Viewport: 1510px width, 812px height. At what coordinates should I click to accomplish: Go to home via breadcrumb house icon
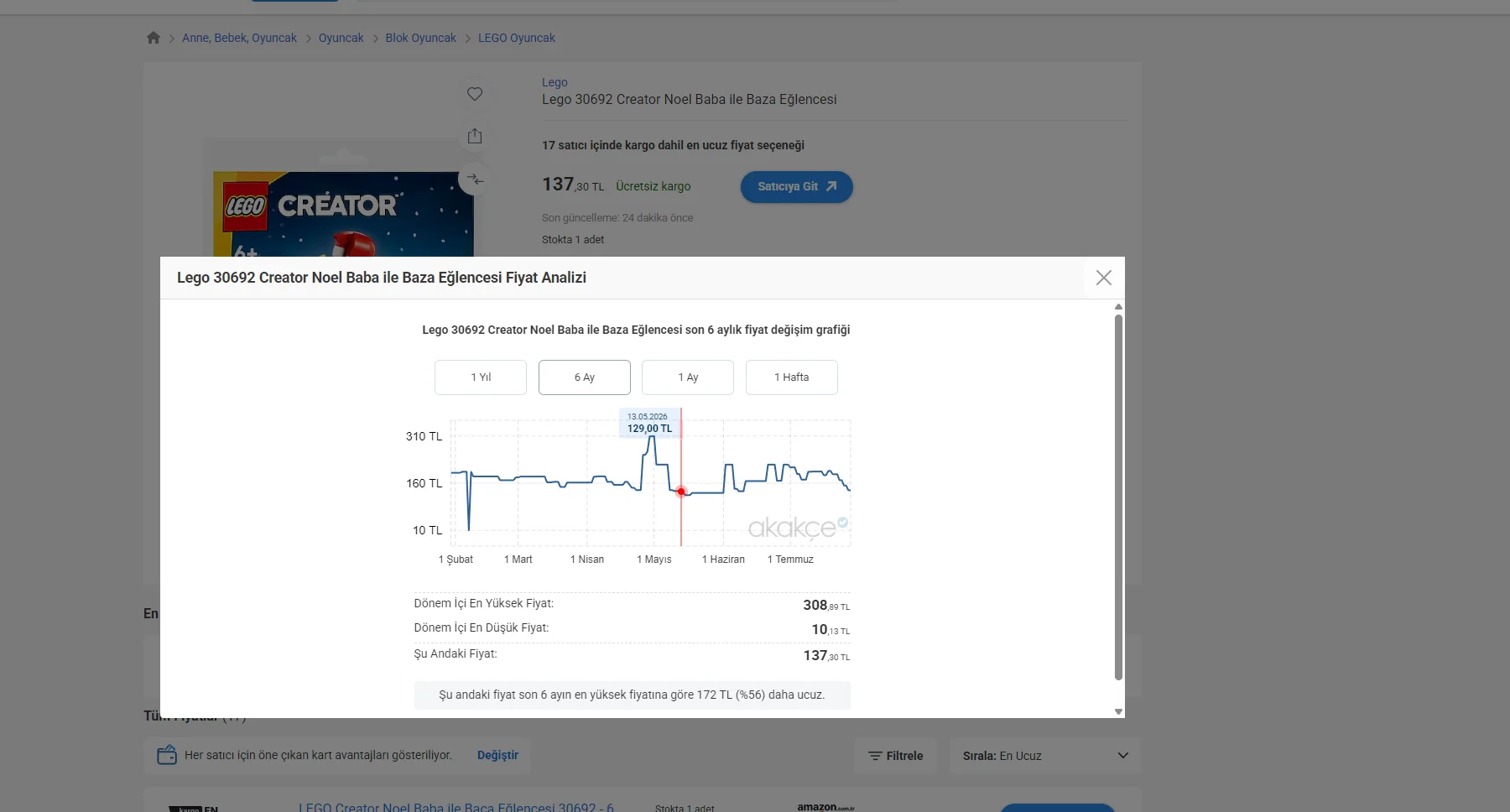[154, 38]
